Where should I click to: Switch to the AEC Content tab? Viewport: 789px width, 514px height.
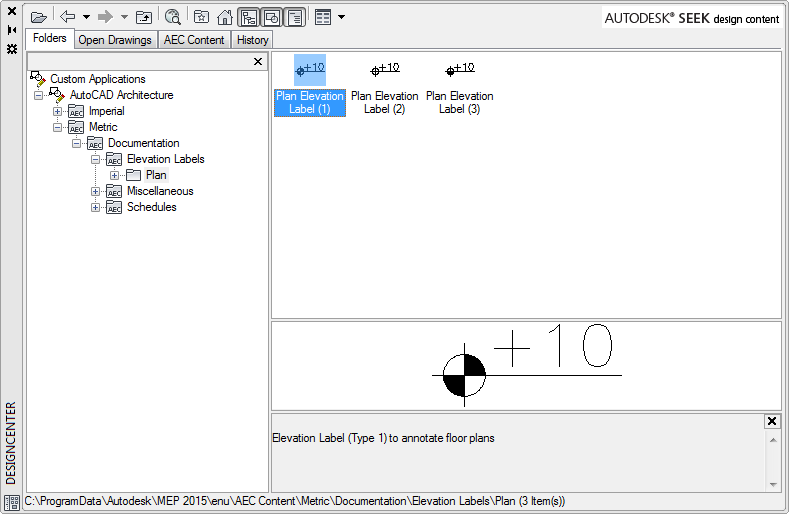pos(194,40)
